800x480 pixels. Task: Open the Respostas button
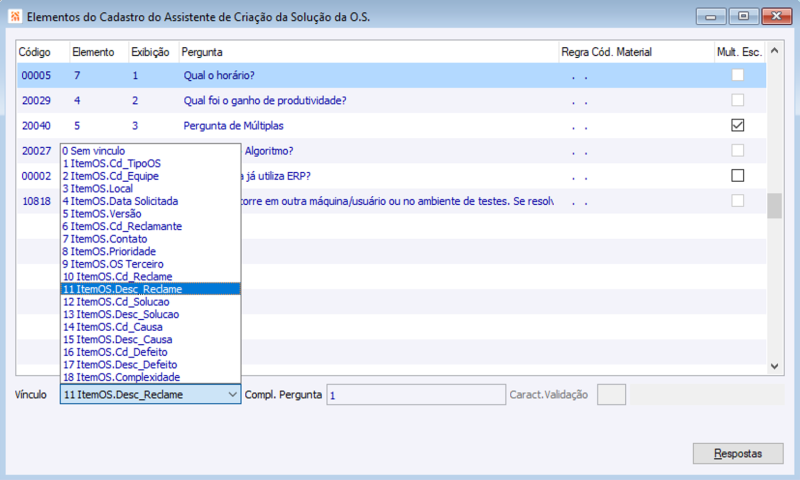tap(738, 453)
